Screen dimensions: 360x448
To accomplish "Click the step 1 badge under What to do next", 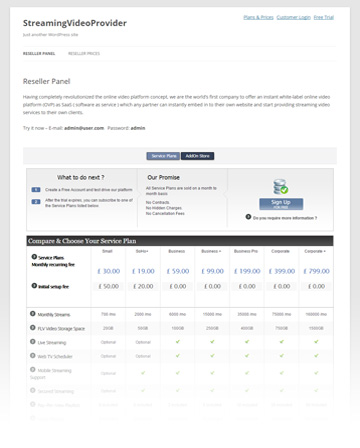I will tap(36, 190).
